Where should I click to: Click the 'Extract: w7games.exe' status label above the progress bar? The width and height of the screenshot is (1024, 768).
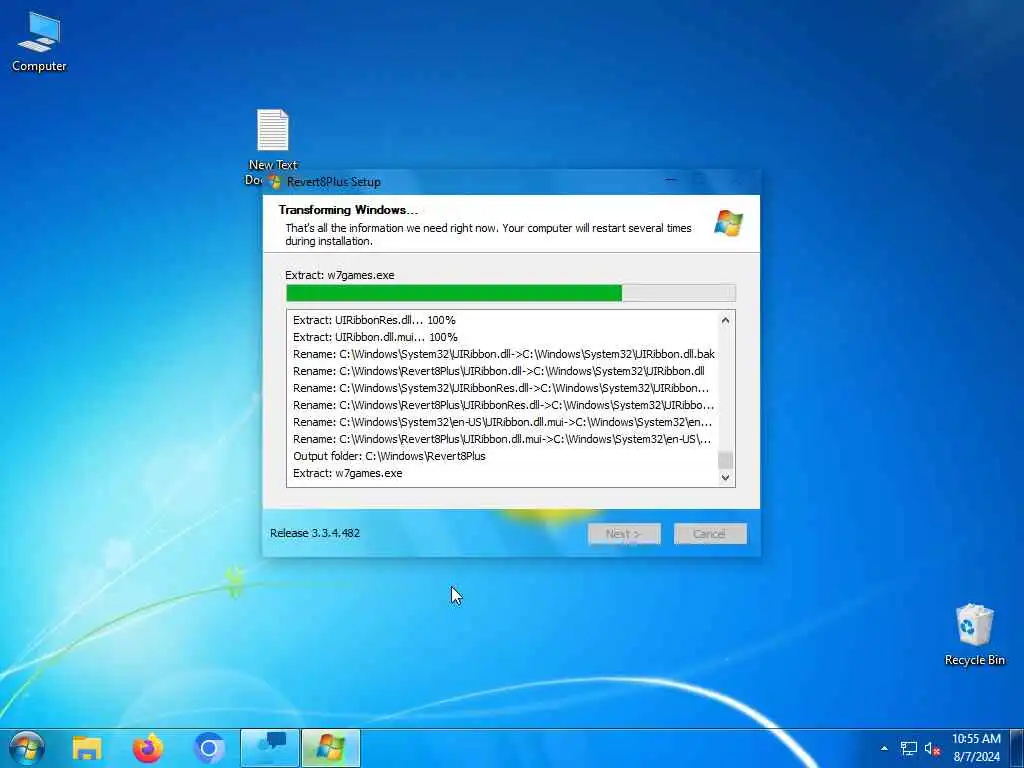pos(340,275)
